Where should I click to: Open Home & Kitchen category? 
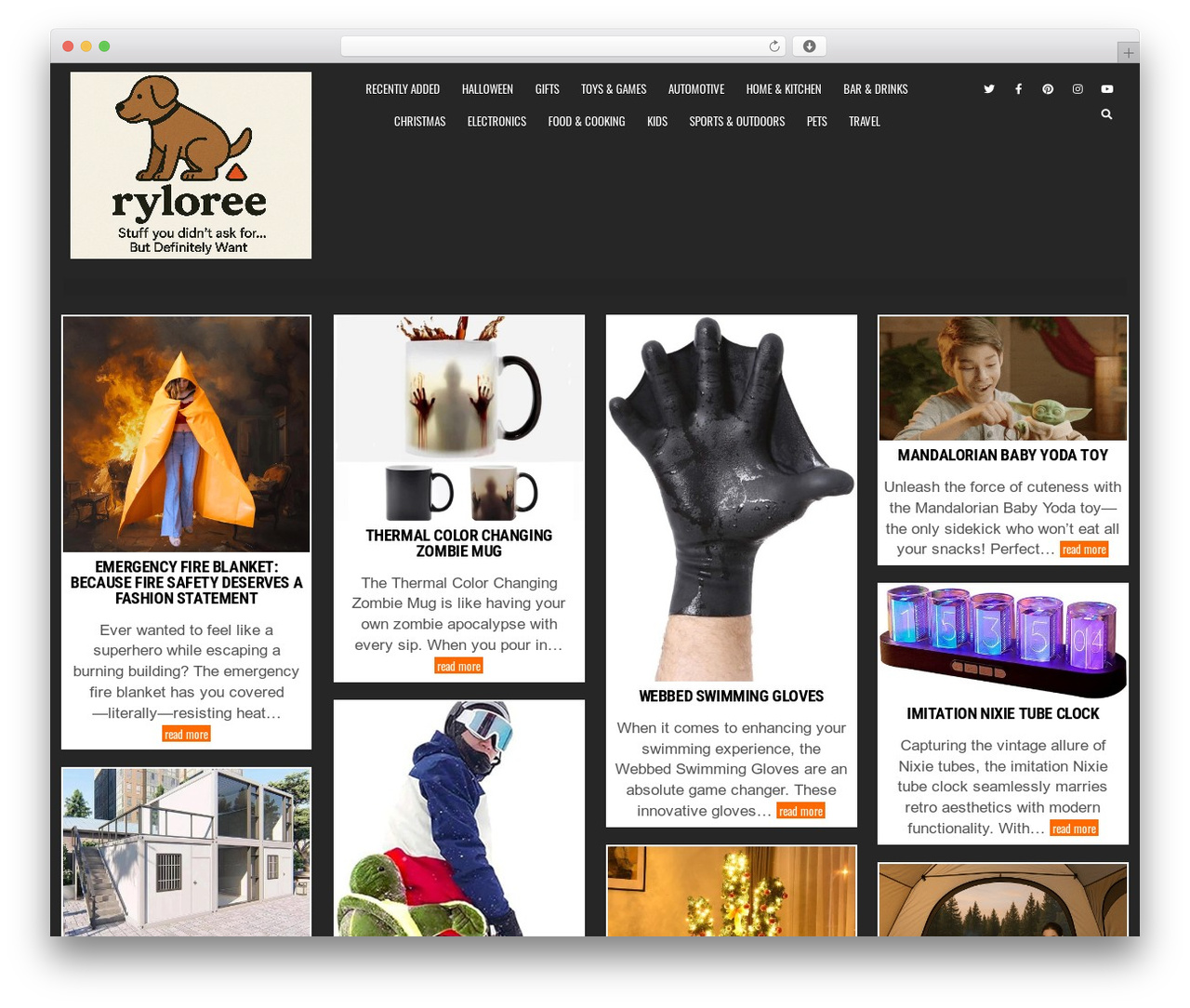(784, 89)
